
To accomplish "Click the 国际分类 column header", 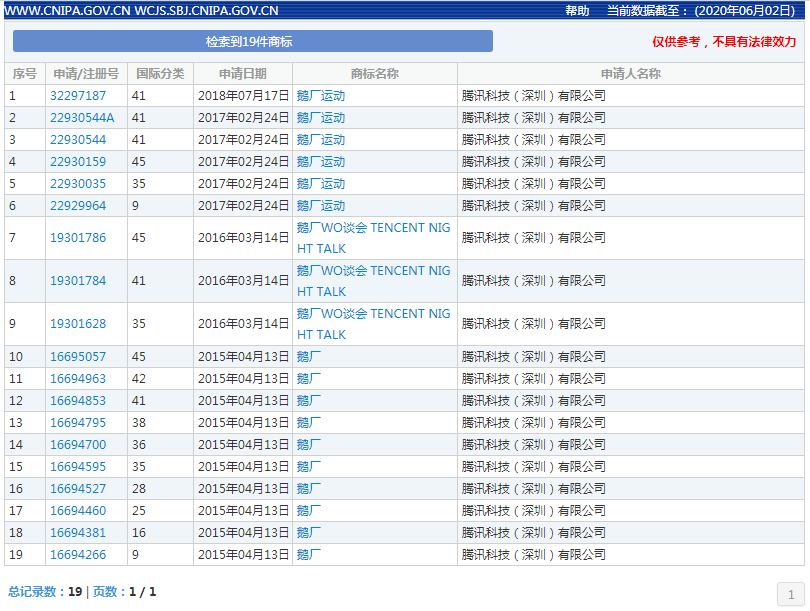I will [x=160, y=74].
